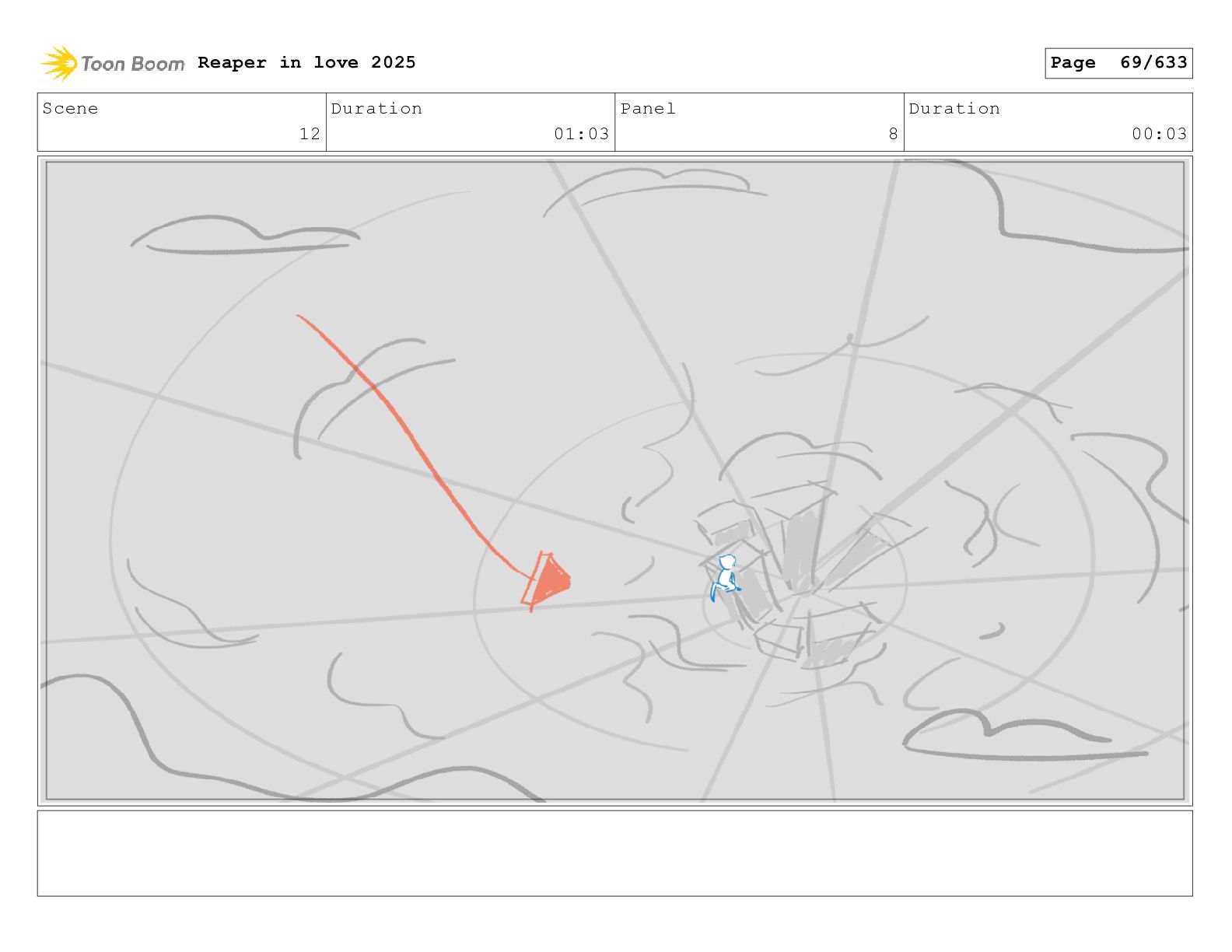Click the 'Scene' label
The width and height of the screenshot is (1232, 952).
point(71,108)
